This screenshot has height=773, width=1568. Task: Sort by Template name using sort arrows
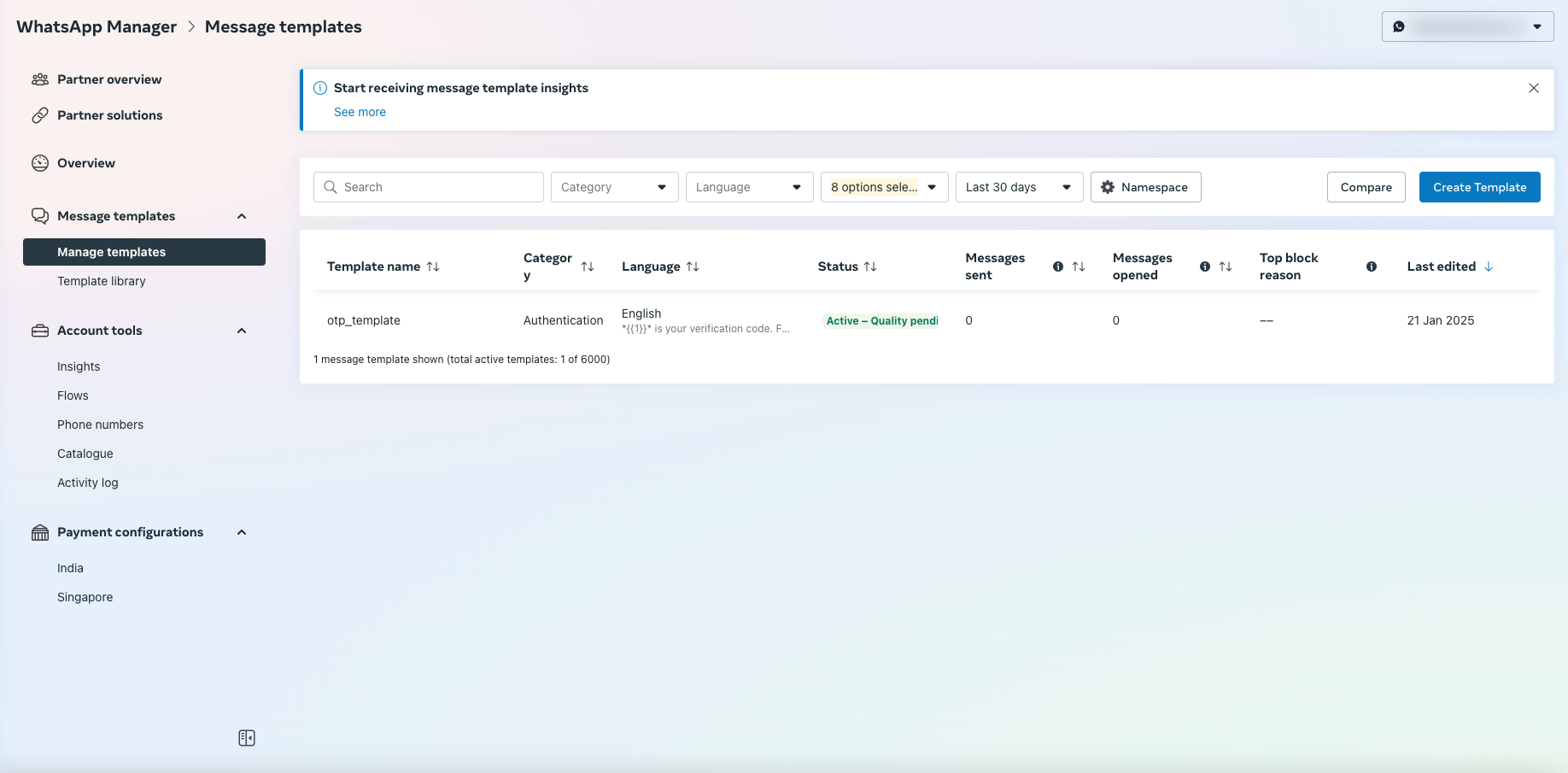[433, 266]
